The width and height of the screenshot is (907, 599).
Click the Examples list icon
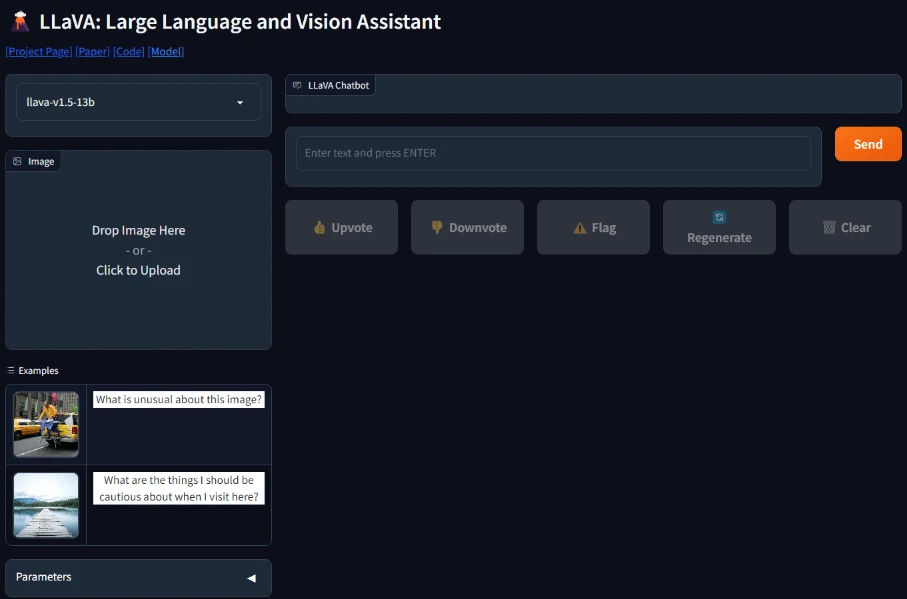(11, 371)
